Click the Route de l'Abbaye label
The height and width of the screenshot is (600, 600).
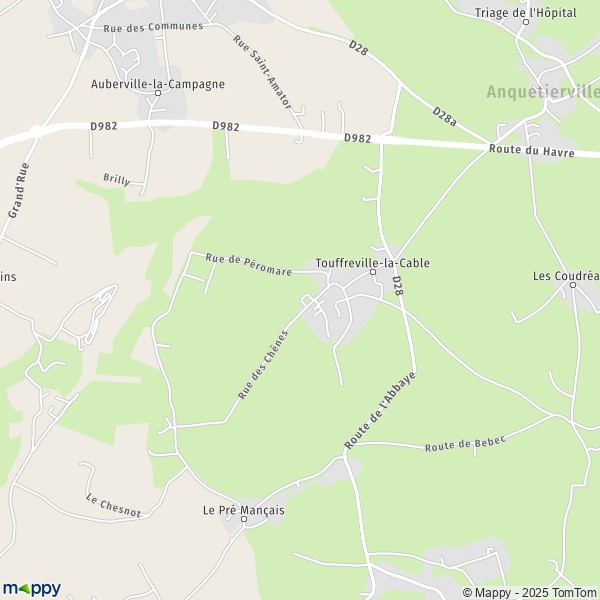(380, 410)
